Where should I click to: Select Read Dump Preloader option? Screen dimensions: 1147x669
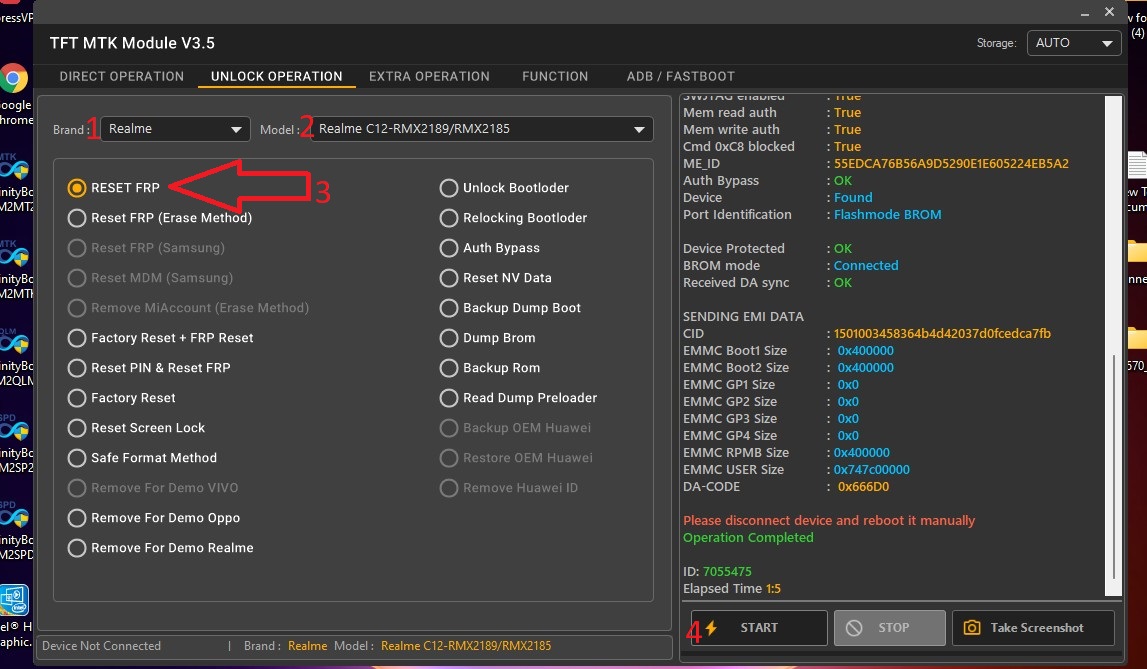[448, 398]
